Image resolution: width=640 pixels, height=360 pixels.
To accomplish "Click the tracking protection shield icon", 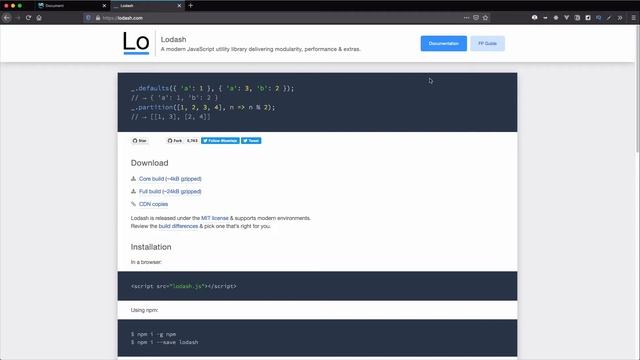I will [x=88, y=18].
